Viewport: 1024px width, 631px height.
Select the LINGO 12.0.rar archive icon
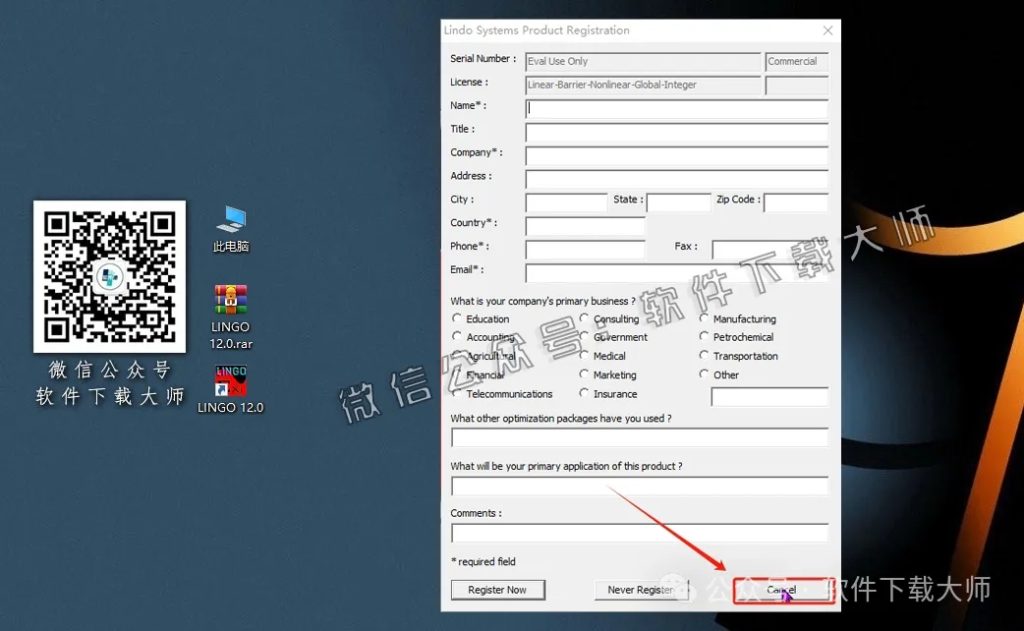[230, 300]
